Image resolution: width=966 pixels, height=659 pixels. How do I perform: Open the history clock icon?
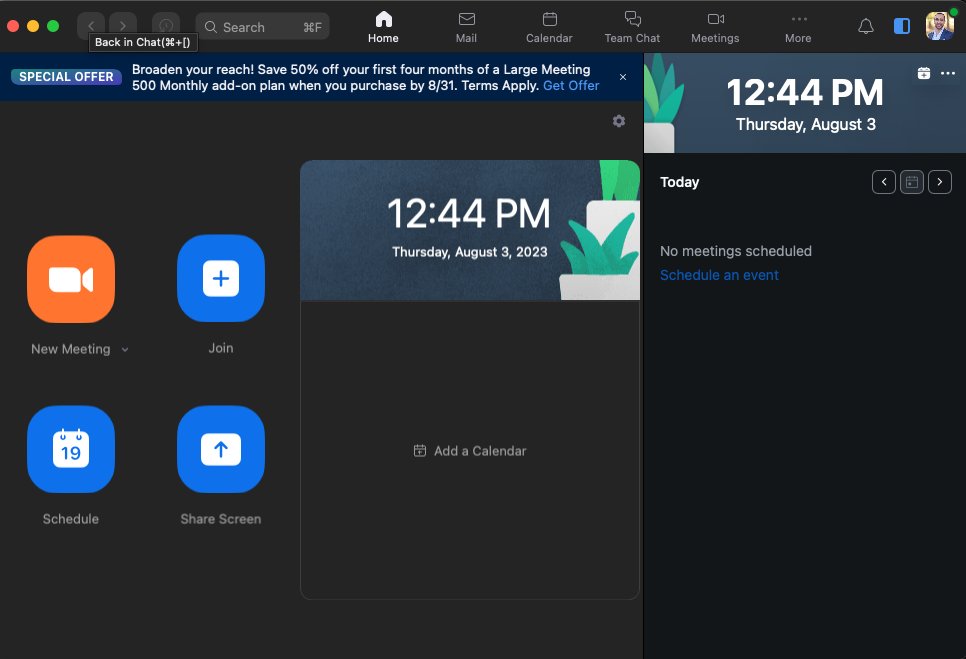[x=166, y=26]
